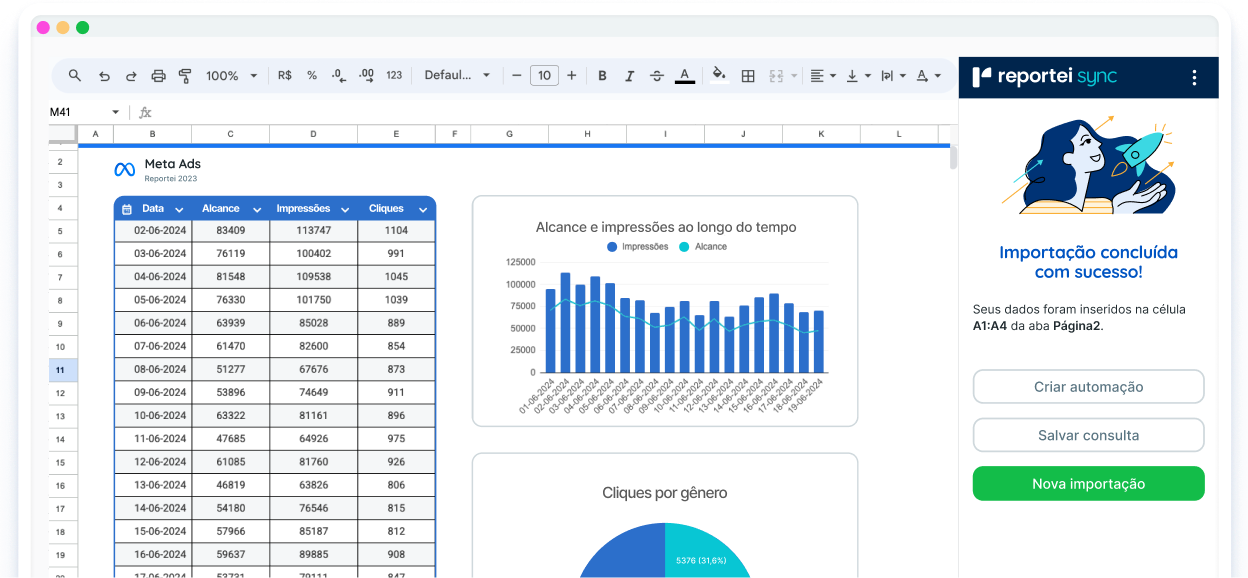1248x578 pixels.
Task: Click the Criar automação button
Action: click(1088, 387)
